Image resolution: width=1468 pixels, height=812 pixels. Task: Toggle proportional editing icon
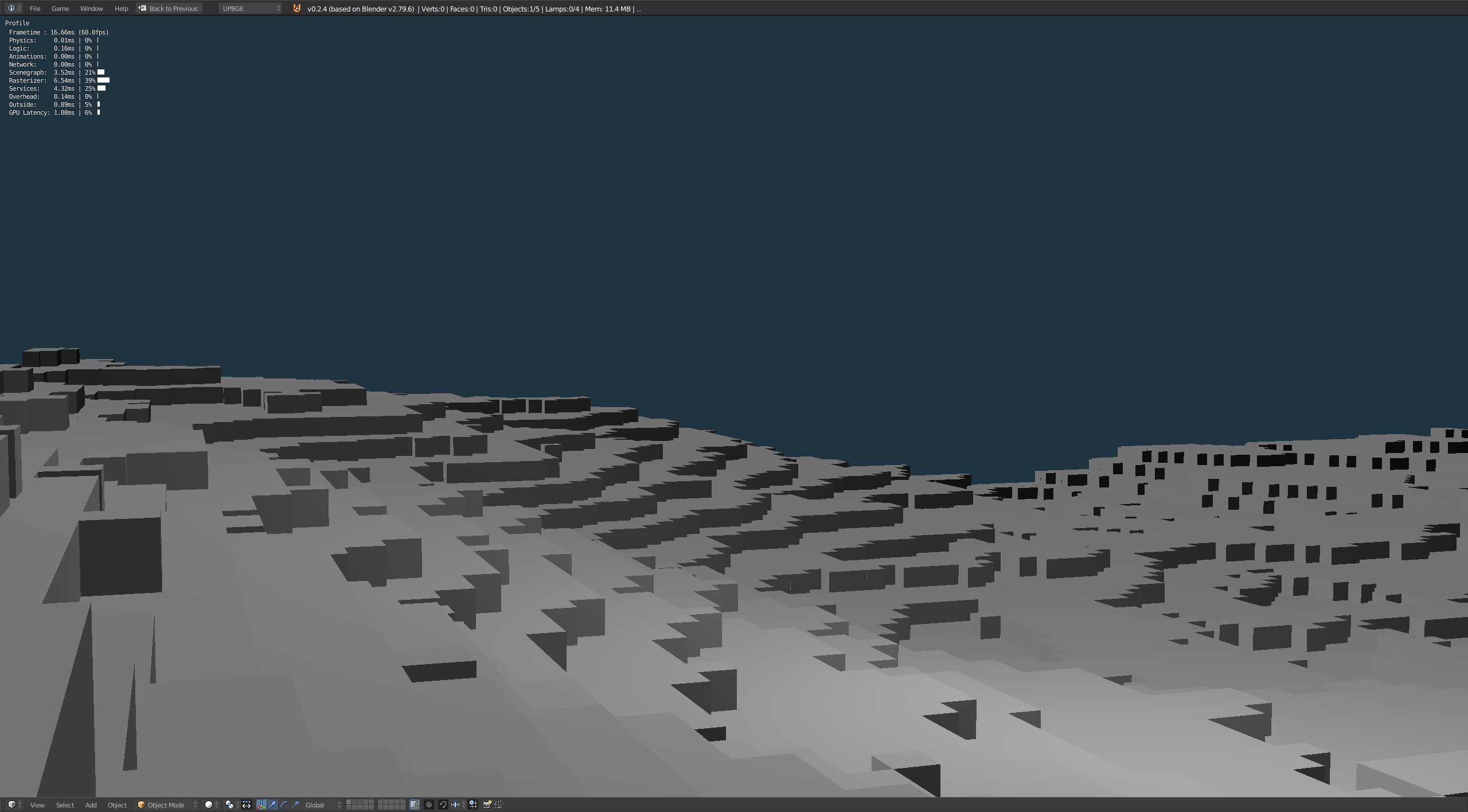click(x=429, y=805)
